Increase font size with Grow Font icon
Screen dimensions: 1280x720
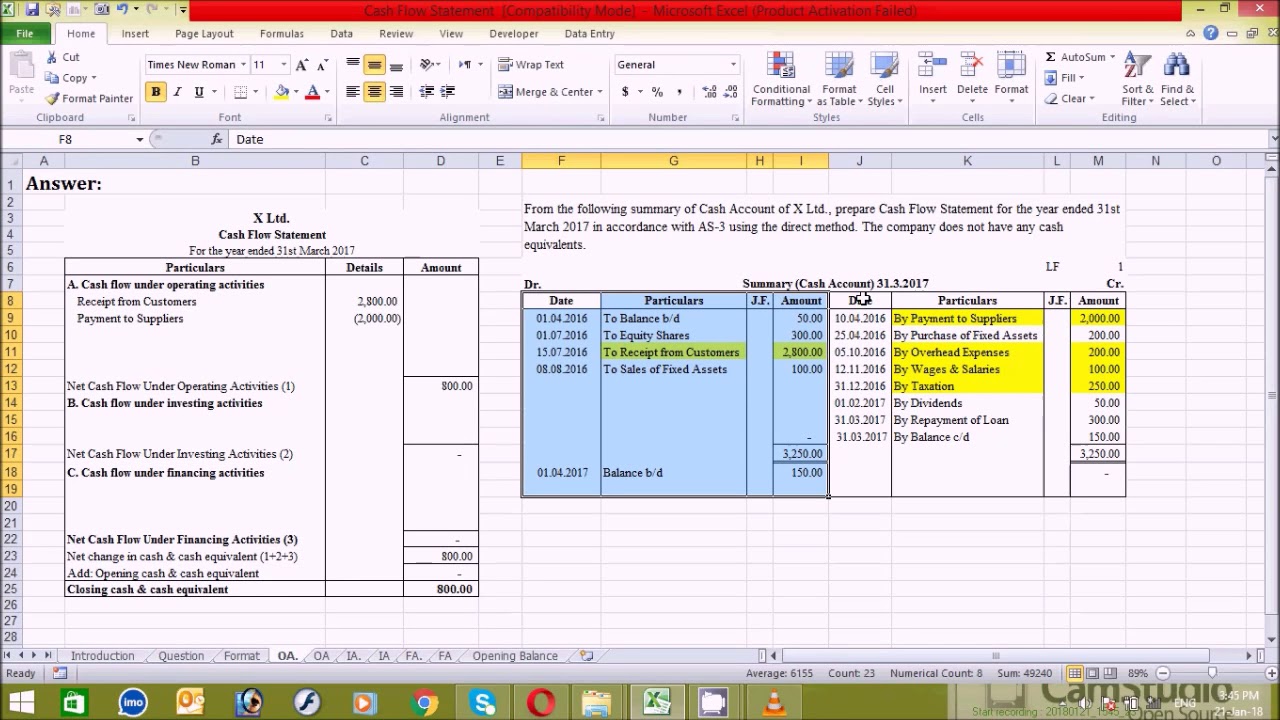click(x=302, y=65)
